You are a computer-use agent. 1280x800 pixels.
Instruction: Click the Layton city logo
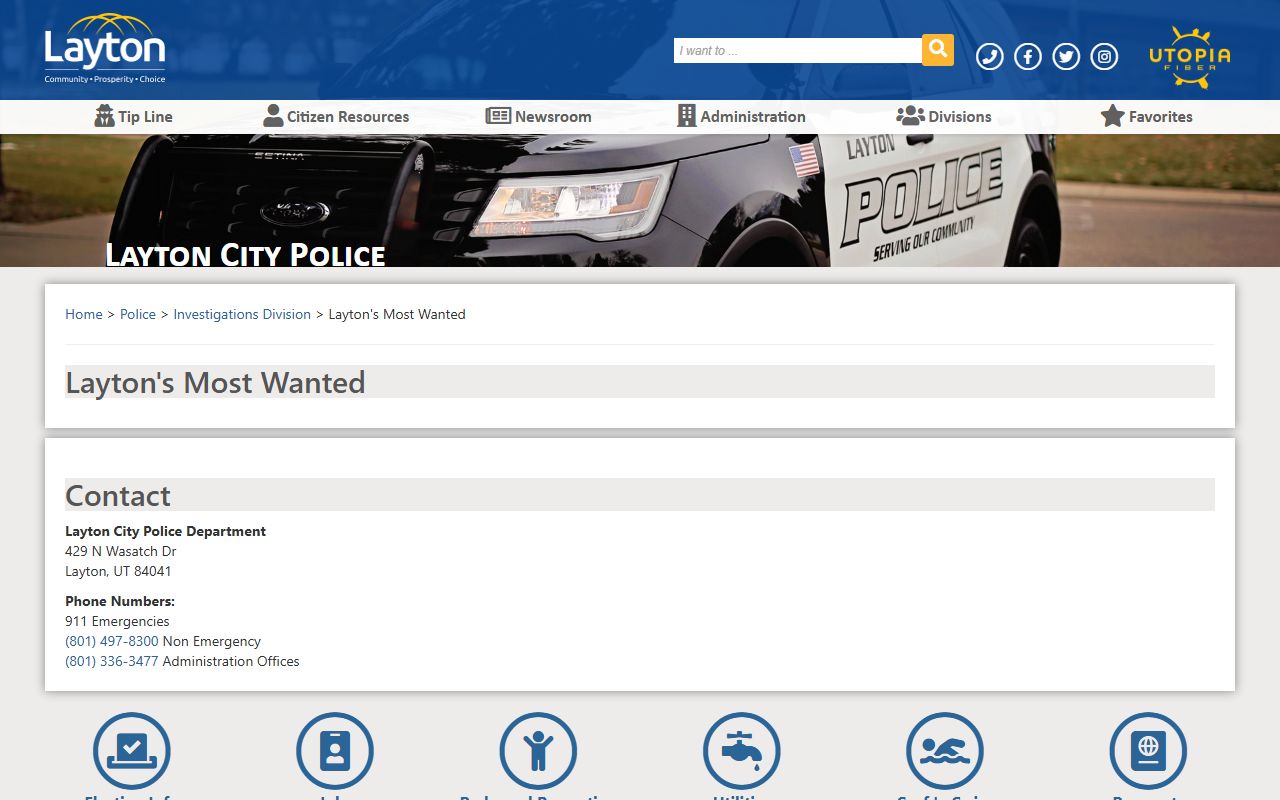(x=105, y=48)
